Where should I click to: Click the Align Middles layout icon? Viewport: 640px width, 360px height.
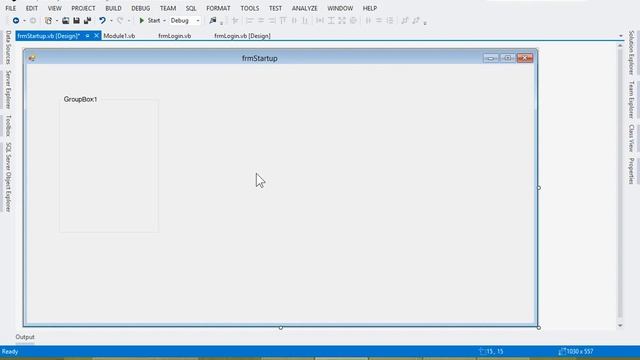tap(294, 20)
